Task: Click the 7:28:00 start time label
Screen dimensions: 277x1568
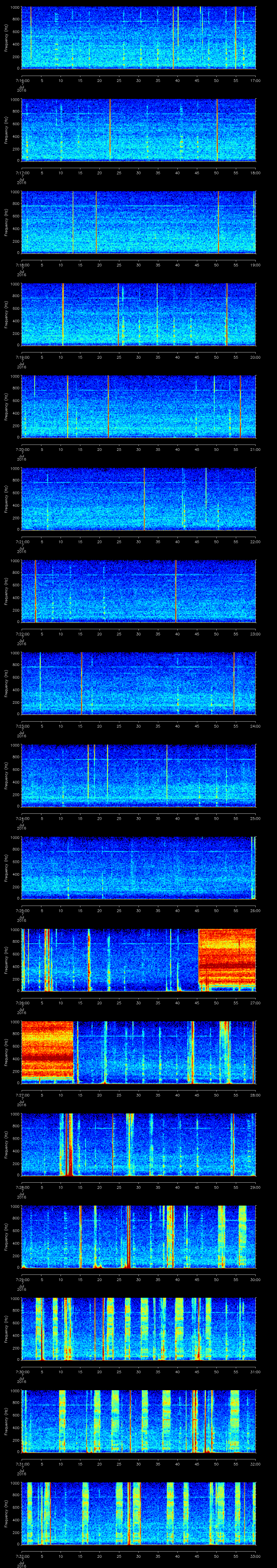Action: (x=22, y=1187)
